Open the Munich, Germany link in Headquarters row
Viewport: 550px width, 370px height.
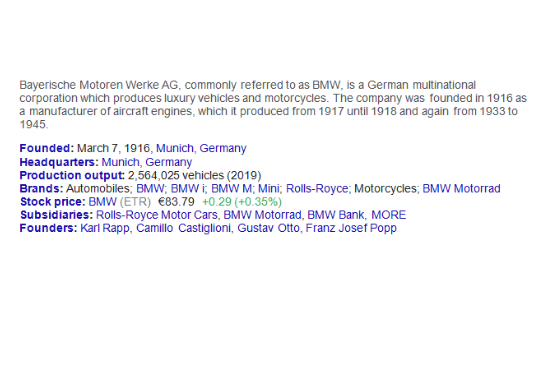tap(147, 162)
